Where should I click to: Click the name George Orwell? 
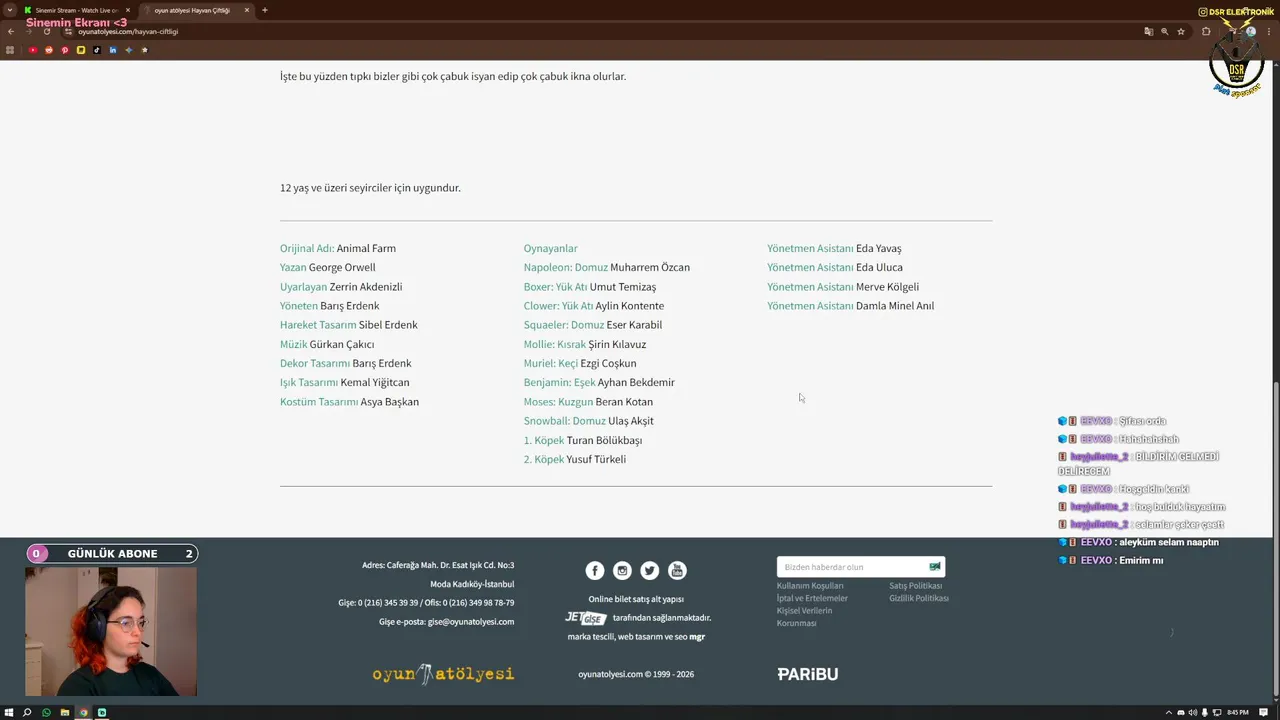pos(342,267)
